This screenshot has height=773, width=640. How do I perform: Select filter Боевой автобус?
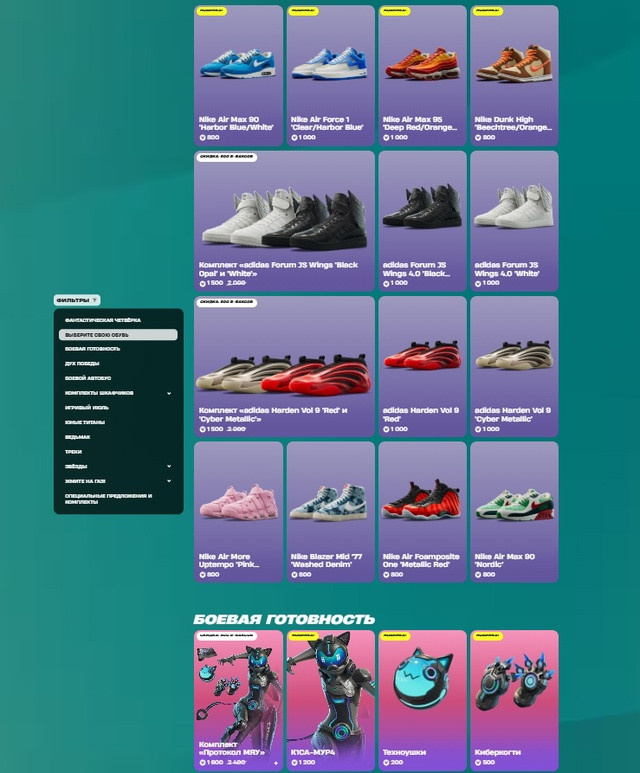(x=88, y=378)
